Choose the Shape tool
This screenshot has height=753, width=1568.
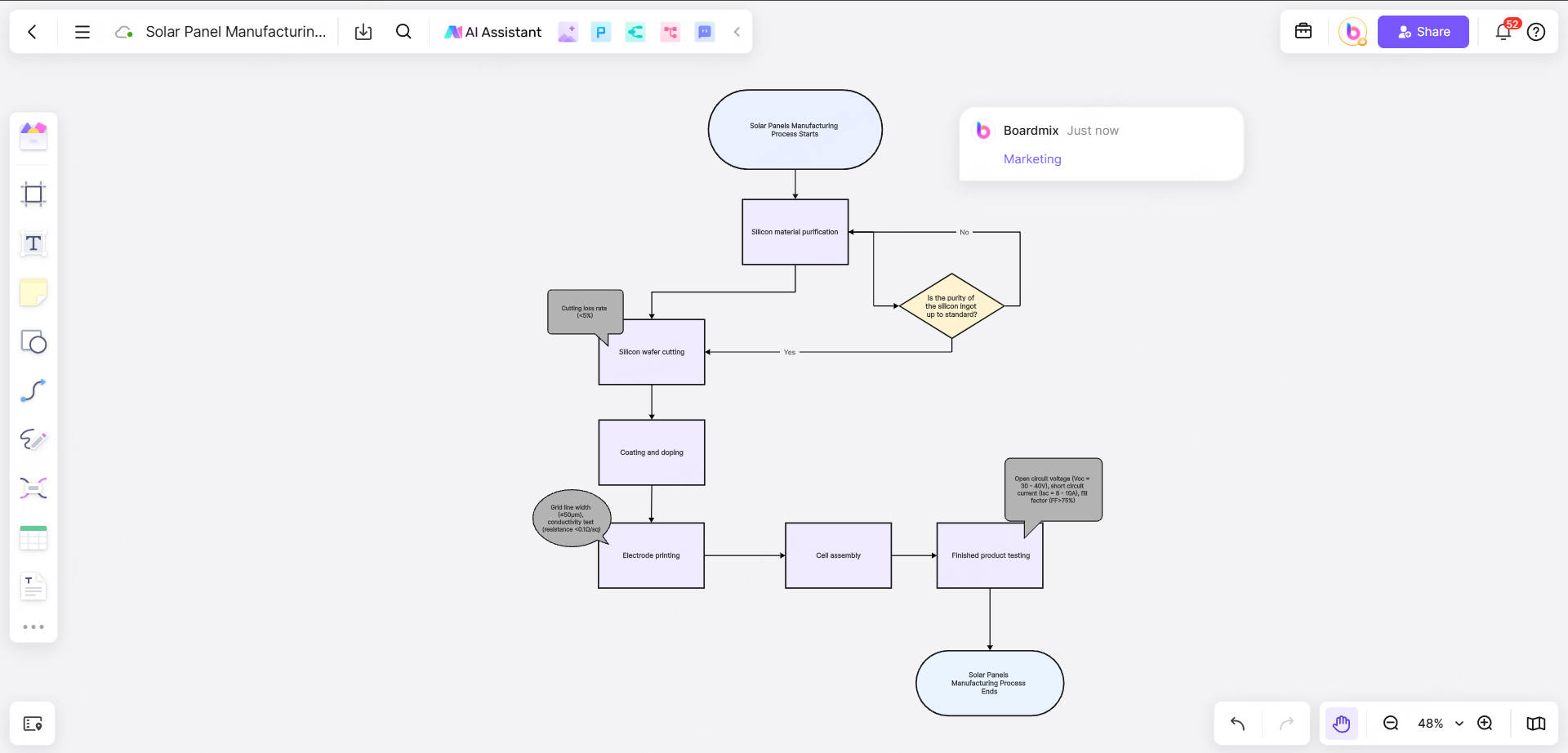coord(33,341)
